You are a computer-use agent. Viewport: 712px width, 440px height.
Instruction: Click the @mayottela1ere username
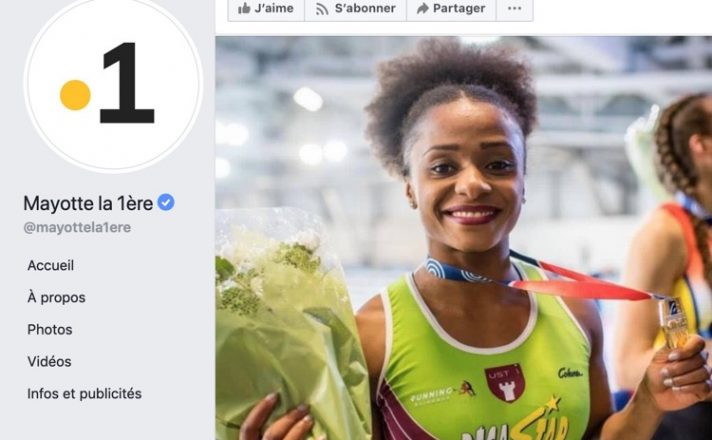coord(77,227)
